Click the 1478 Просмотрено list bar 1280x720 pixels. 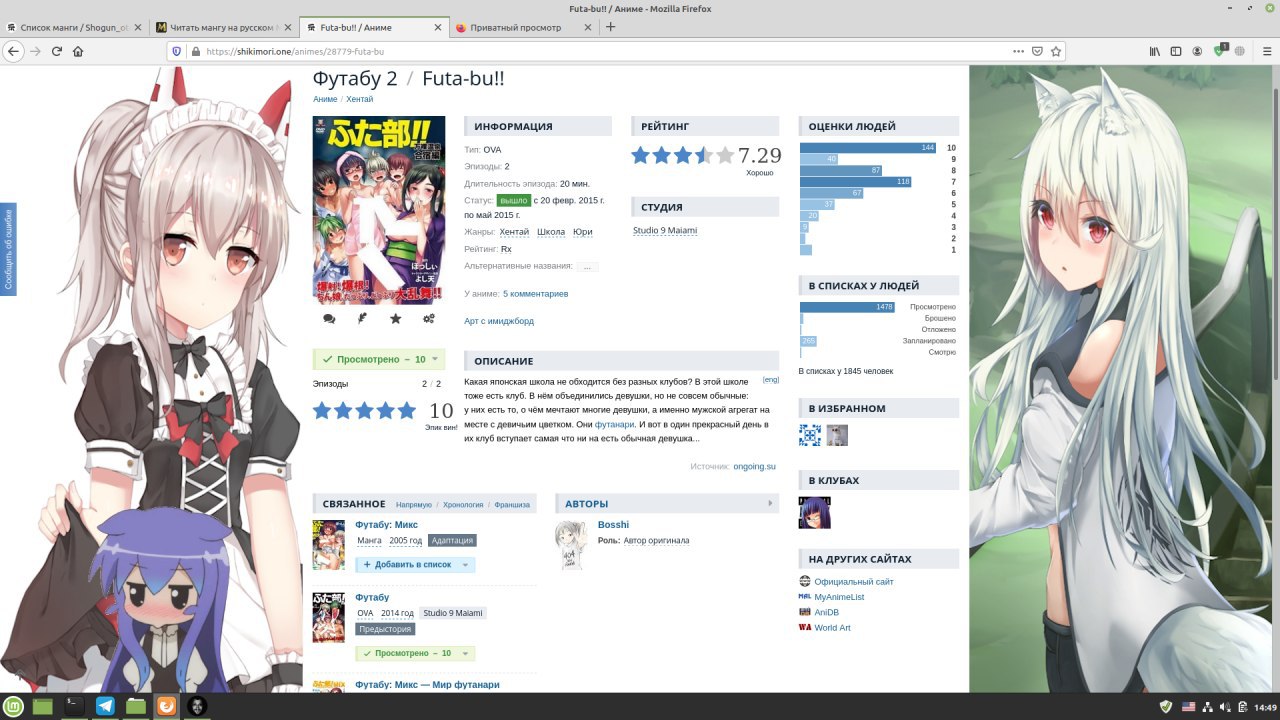tap(847, 307)
